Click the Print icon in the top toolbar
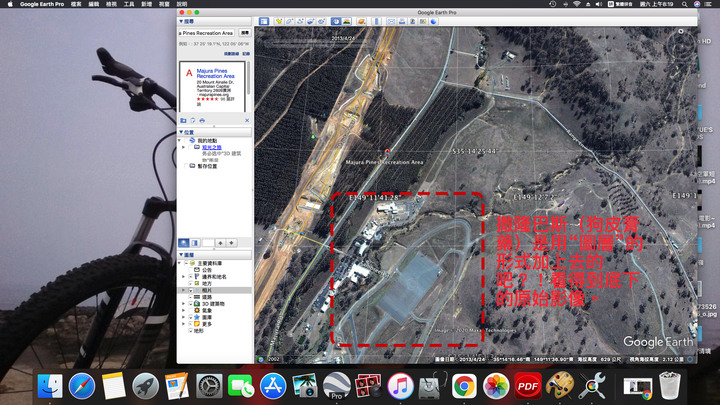 click(x=402, y=21)
